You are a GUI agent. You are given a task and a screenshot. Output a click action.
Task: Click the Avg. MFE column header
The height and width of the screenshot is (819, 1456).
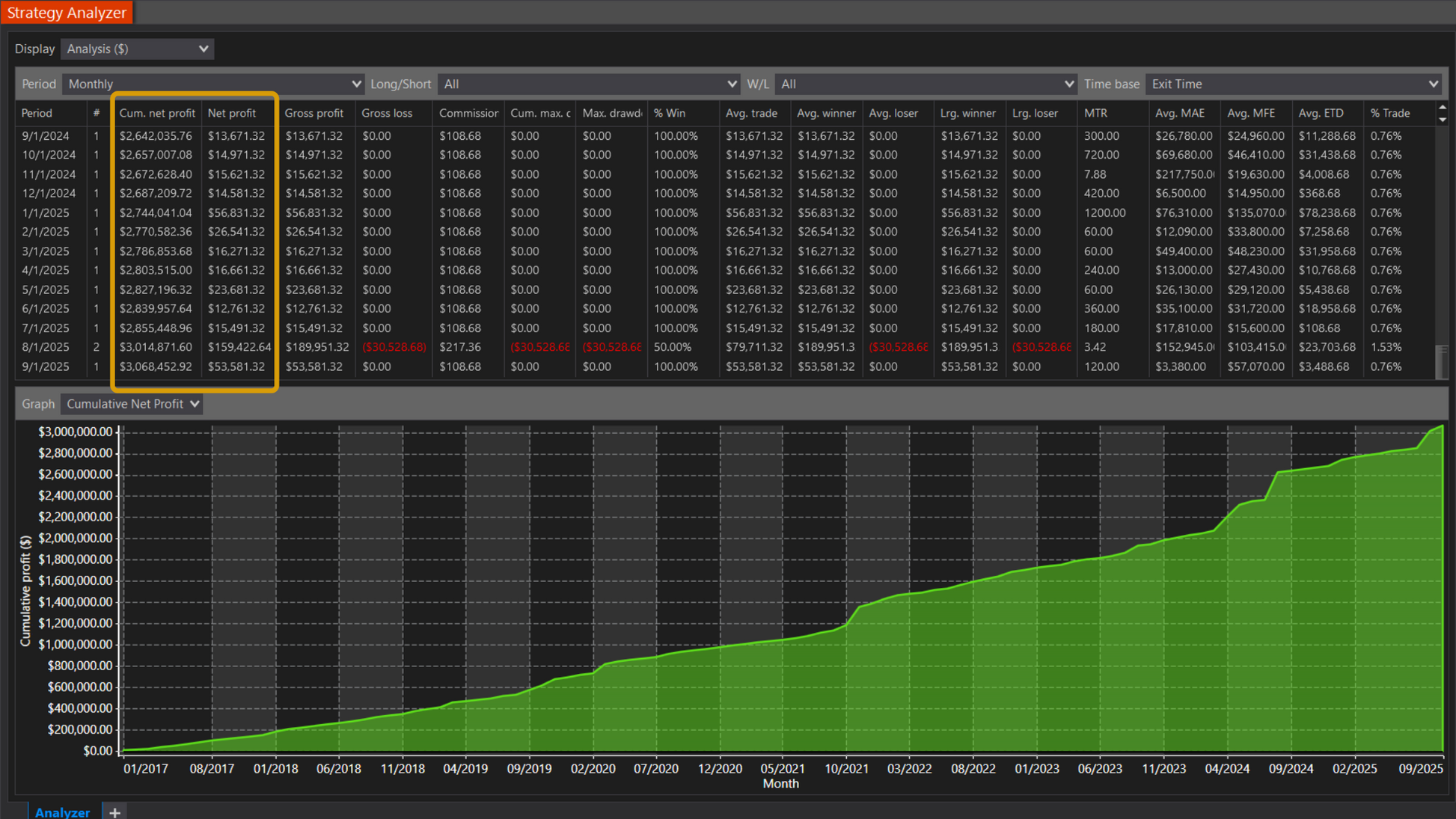click(1250, 113)
